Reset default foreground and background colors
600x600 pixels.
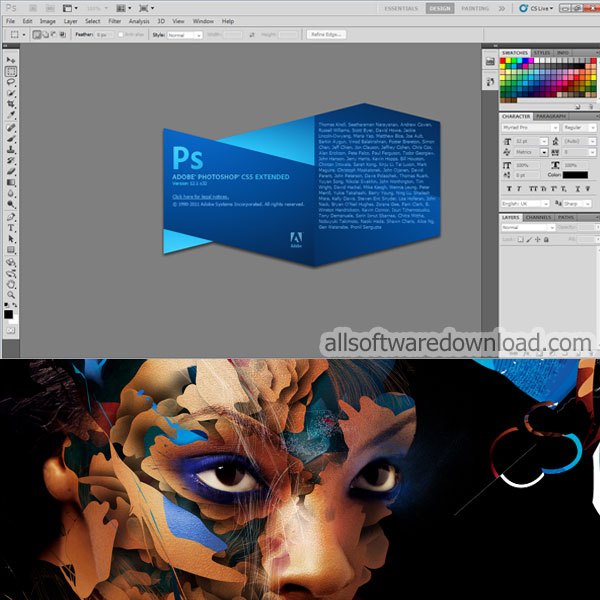click(x=7, y=305)
